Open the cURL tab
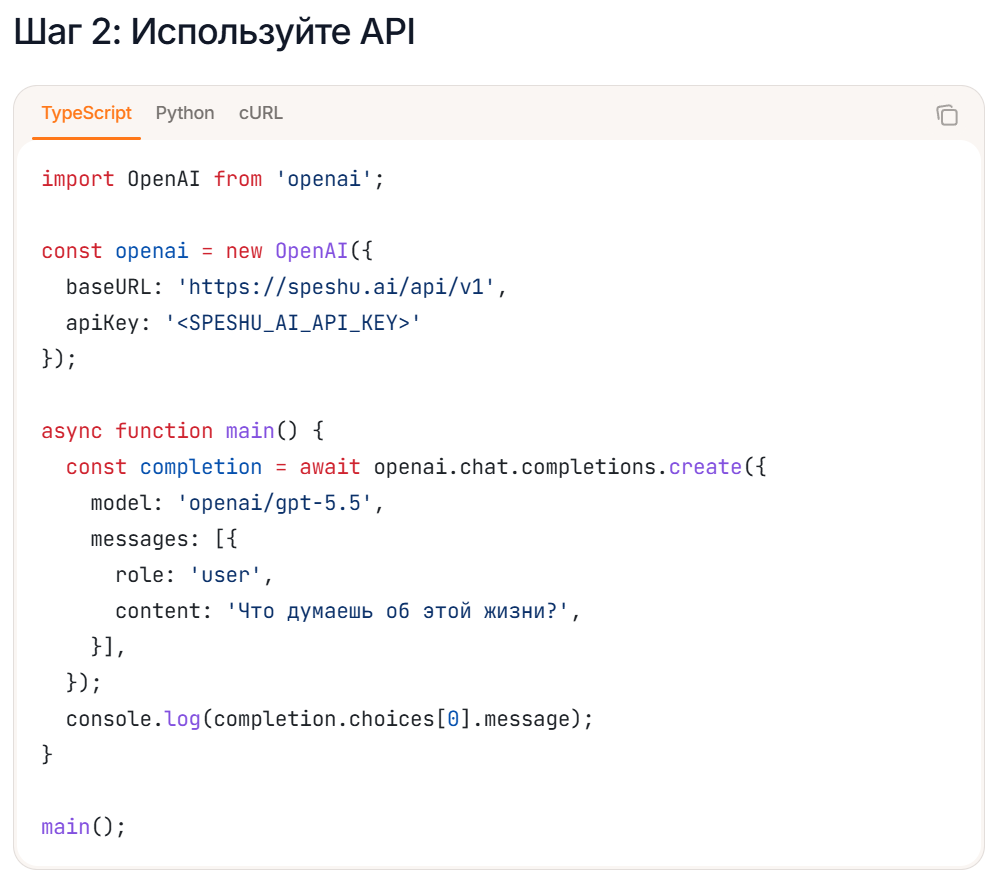The image size is (996, 885). pos(260,113)
